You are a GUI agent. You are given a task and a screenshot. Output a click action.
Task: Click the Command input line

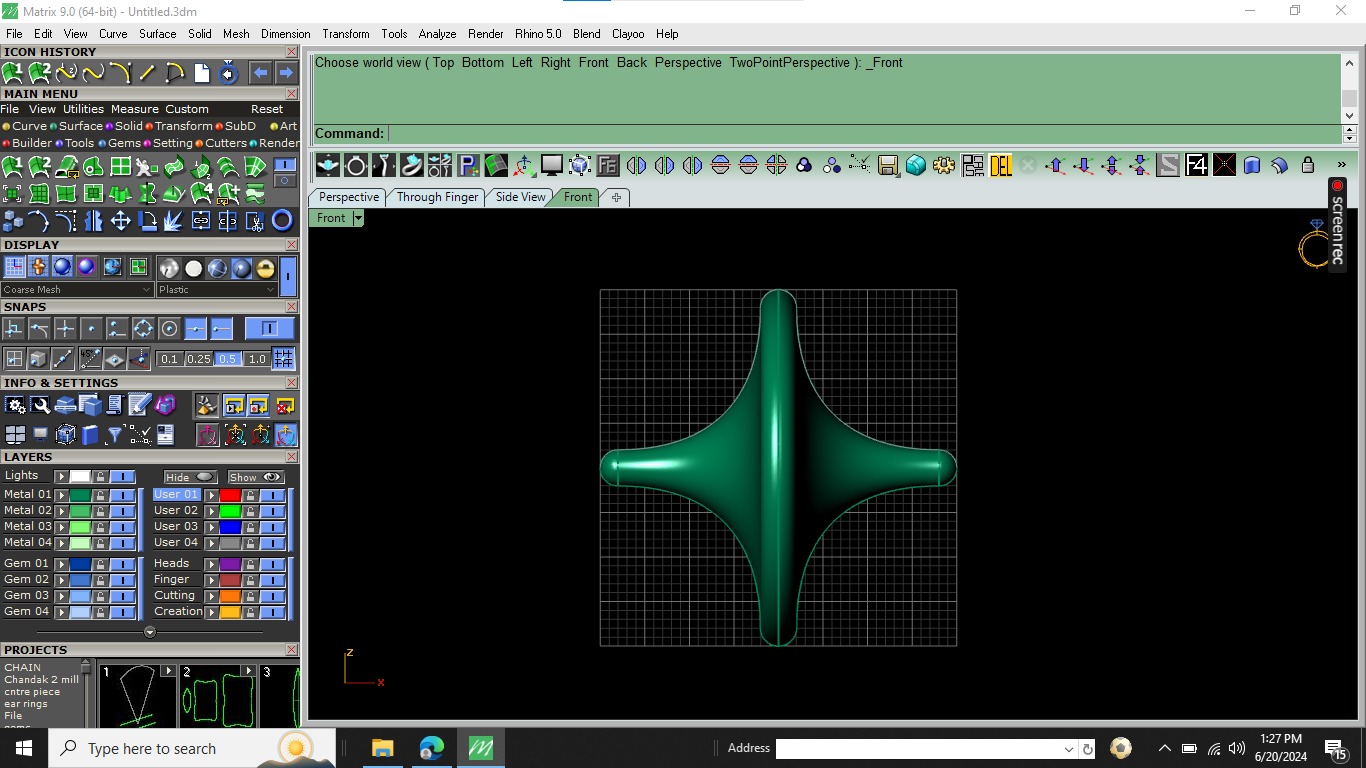point(864,134)
